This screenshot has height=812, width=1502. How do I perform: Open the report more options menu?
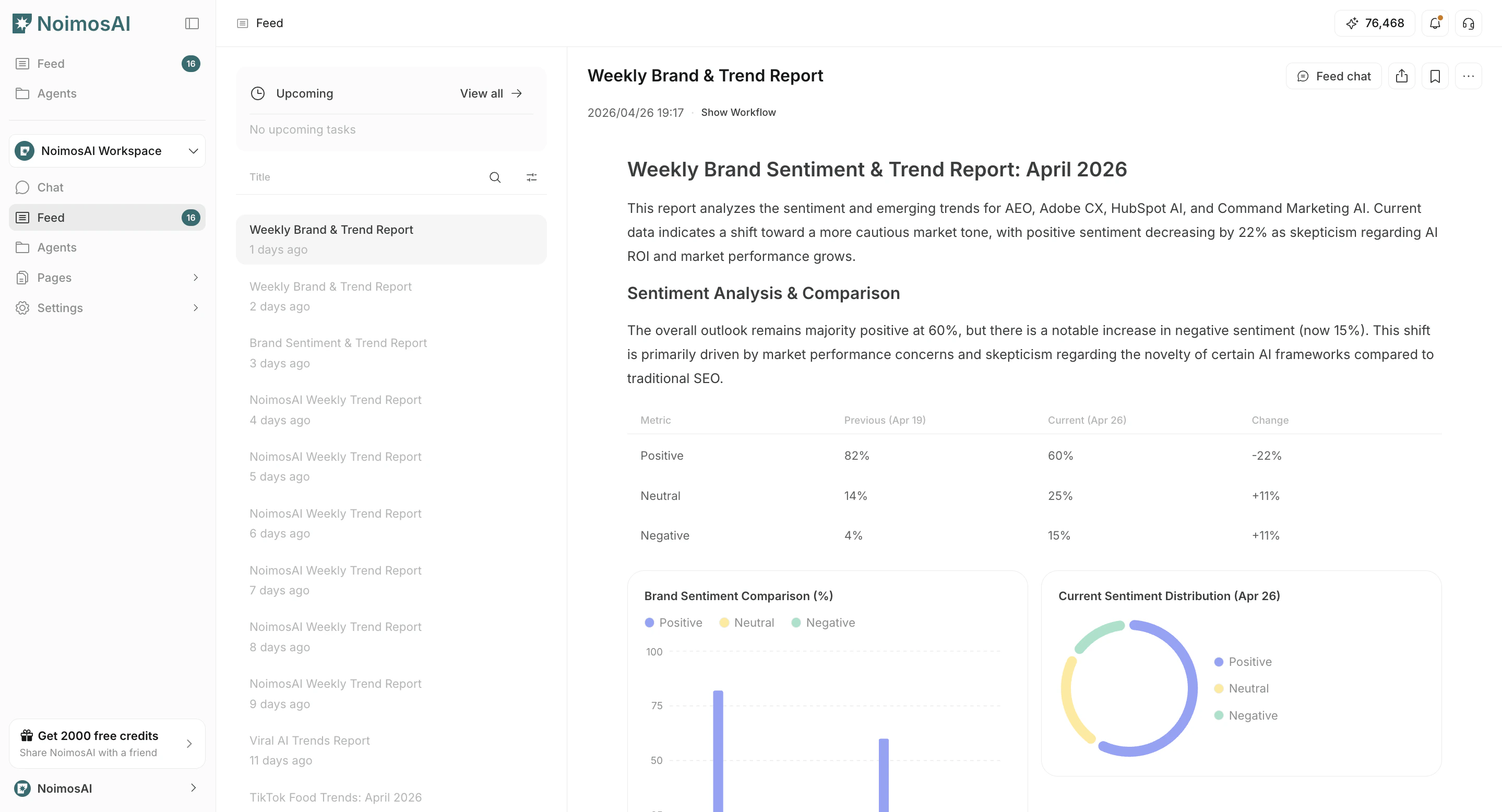(x=1468, y=76)
